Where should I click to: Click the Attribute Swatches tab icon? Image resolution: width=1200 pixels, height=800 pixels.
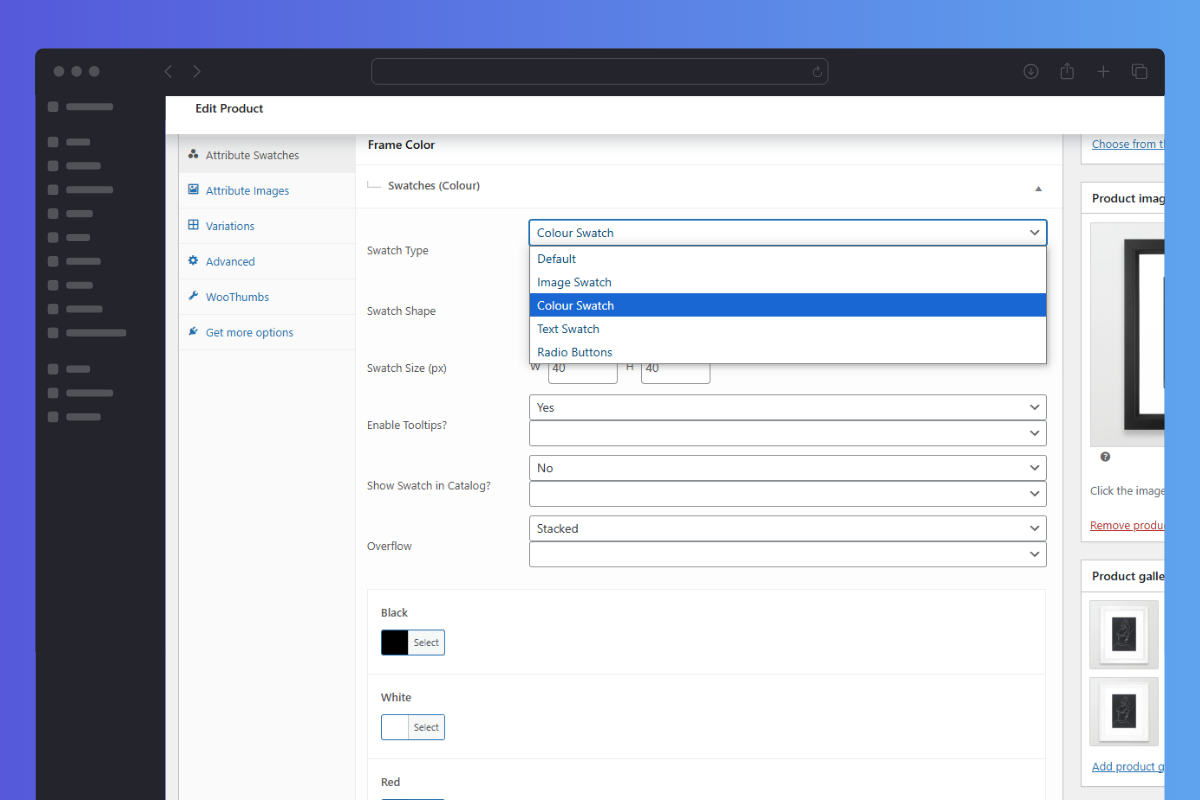click(x=193, y=155)
